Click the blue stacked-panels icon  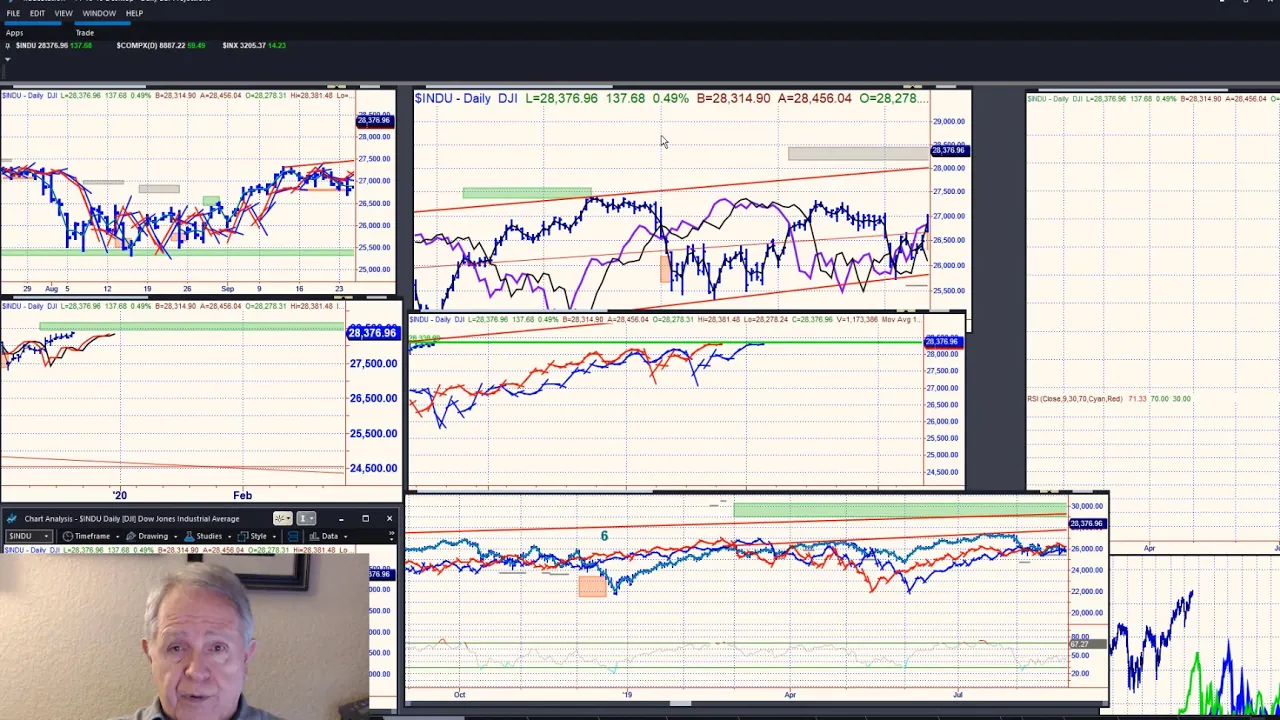coord(293,536)
